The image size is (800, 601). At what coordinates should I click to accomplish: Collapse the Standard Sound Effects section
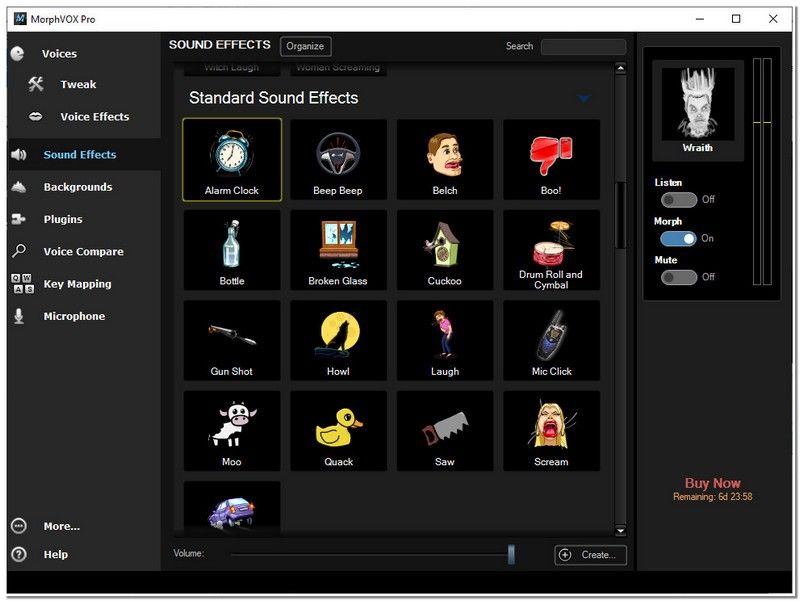click(x=584, y=98)
